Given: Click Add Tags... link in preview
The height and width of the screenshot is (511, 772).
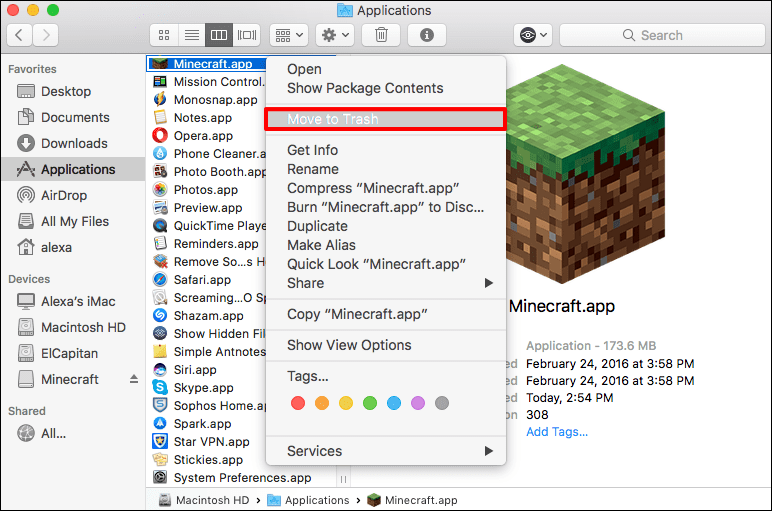Looking at the screenshot, I should point(557,432).
